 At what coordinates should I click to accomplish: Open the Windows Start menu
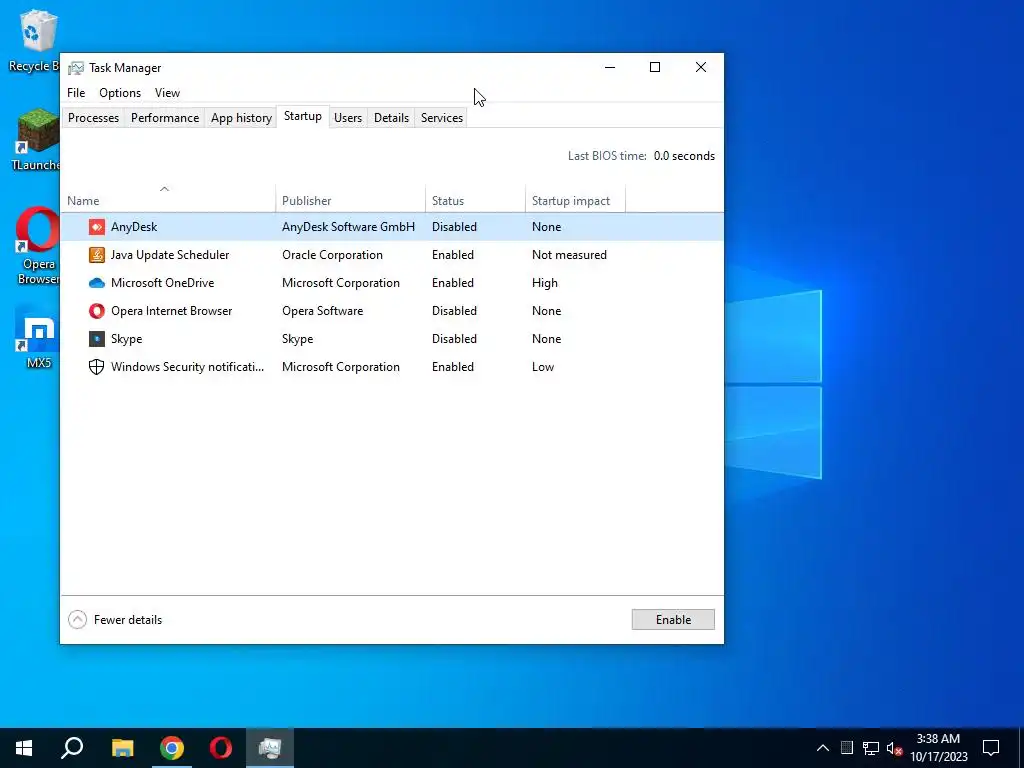24,748
